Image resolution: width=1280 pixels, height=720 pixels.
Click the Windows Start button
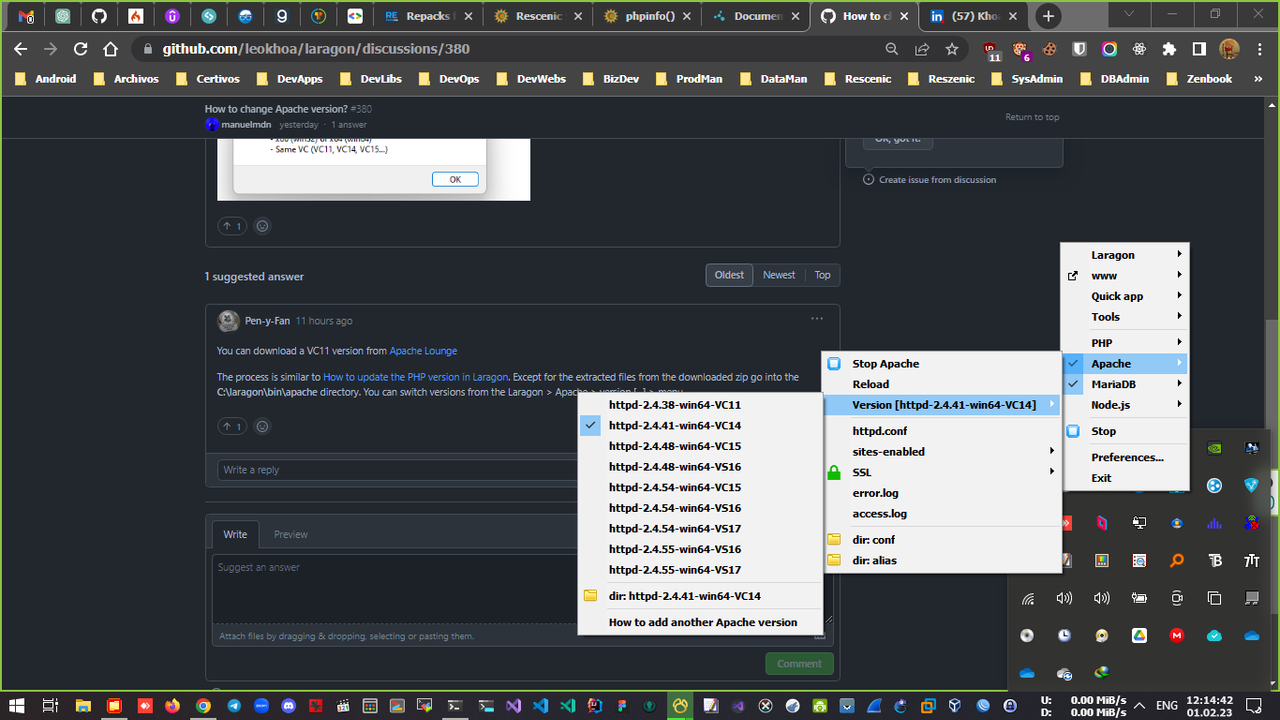pyautogui.click(x=17, y=705)
